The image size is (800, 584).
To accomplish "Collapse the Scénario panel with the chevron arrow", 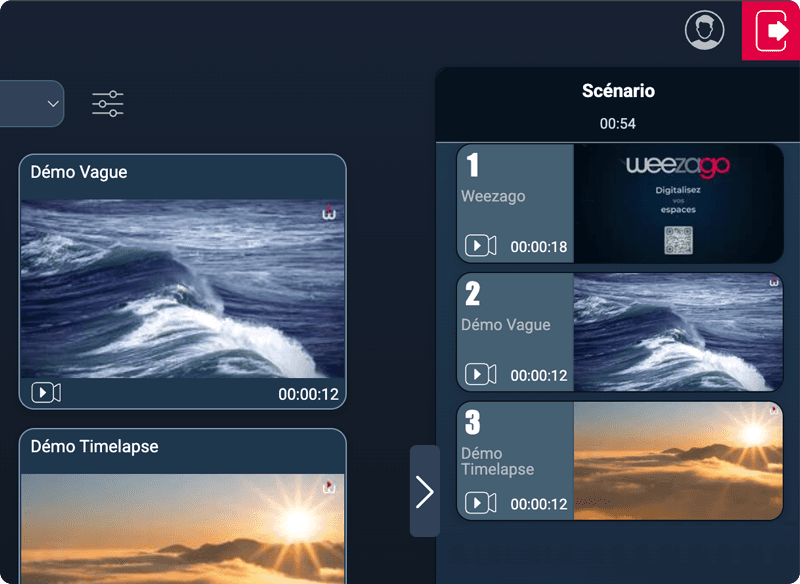I will coord(424,491).
